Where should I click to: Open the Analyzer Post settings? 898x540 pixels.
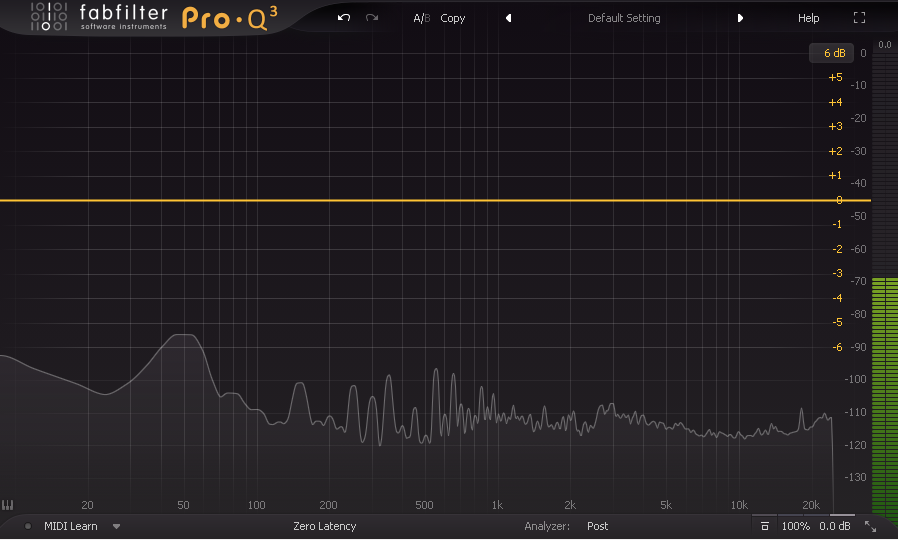tap(597, 526)
